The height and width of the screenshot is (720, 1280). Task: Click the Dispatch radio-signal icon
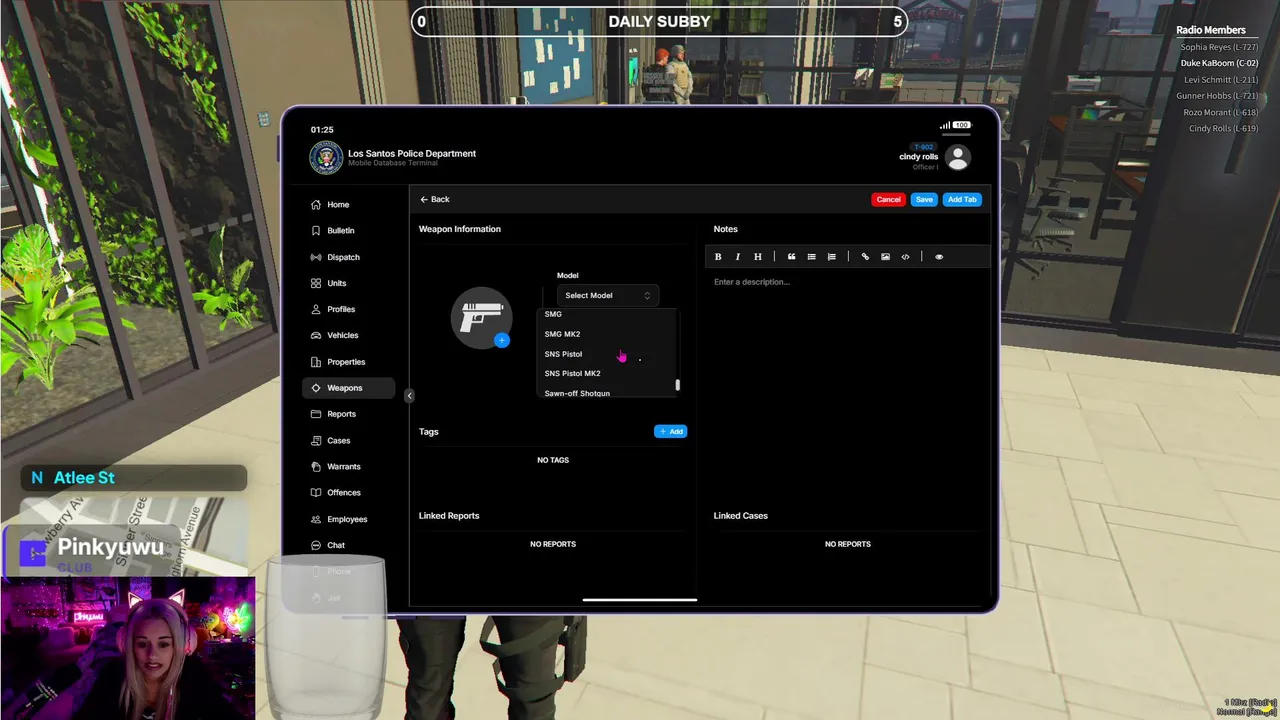coord(316,257)
